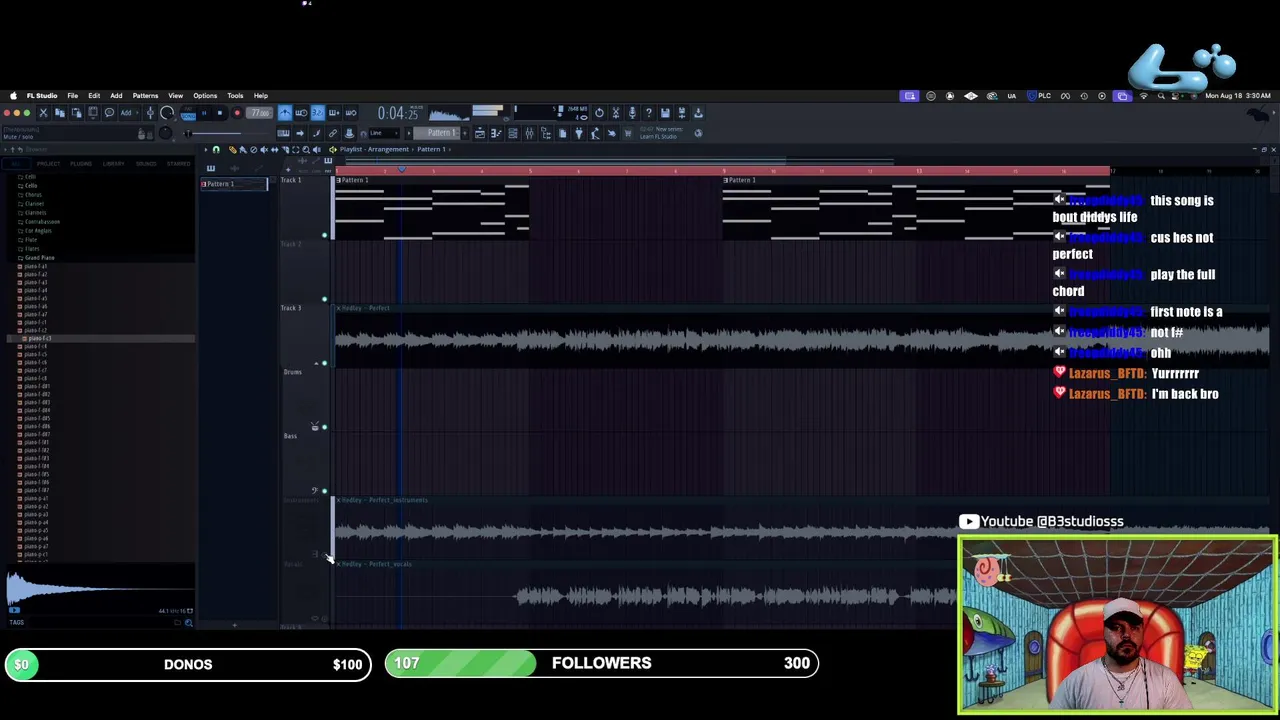Open the File menu
The image size is (1280, 720).
coord(73,96)
